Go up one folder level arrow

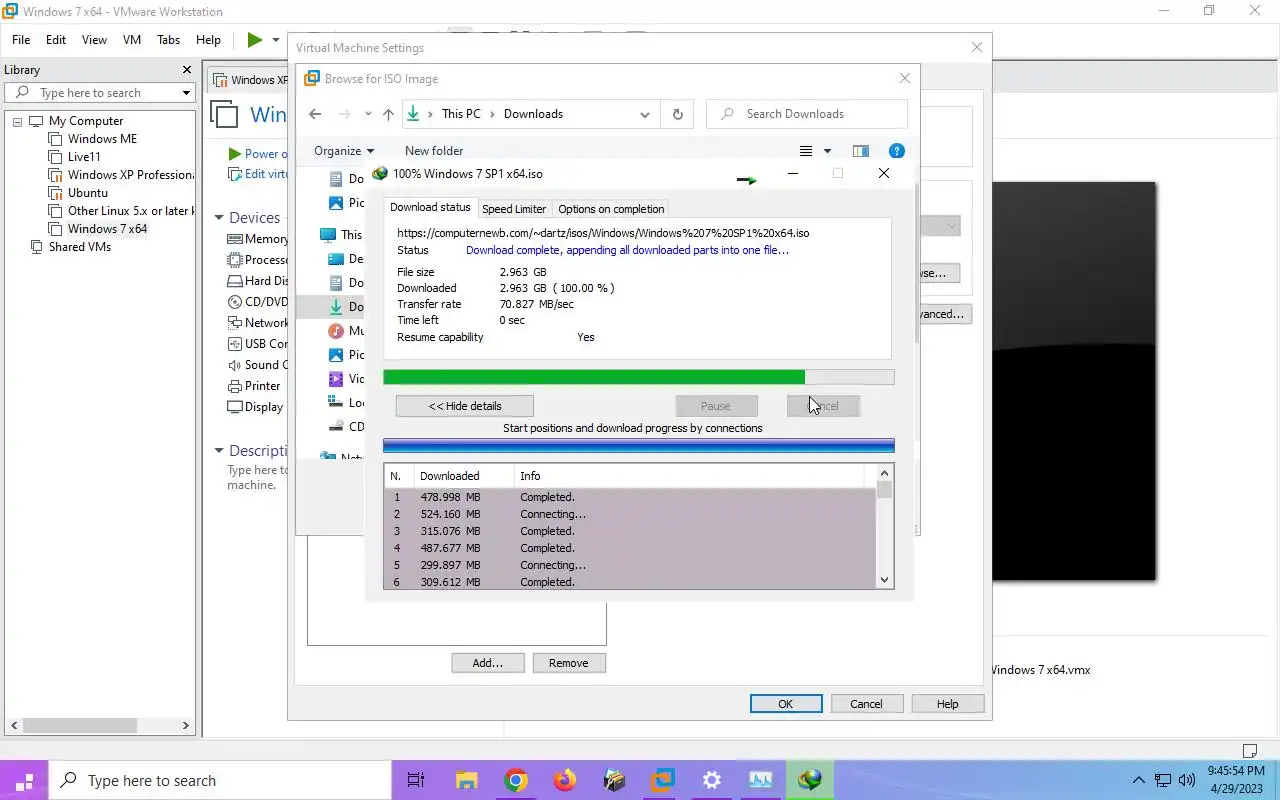[388, 114]
